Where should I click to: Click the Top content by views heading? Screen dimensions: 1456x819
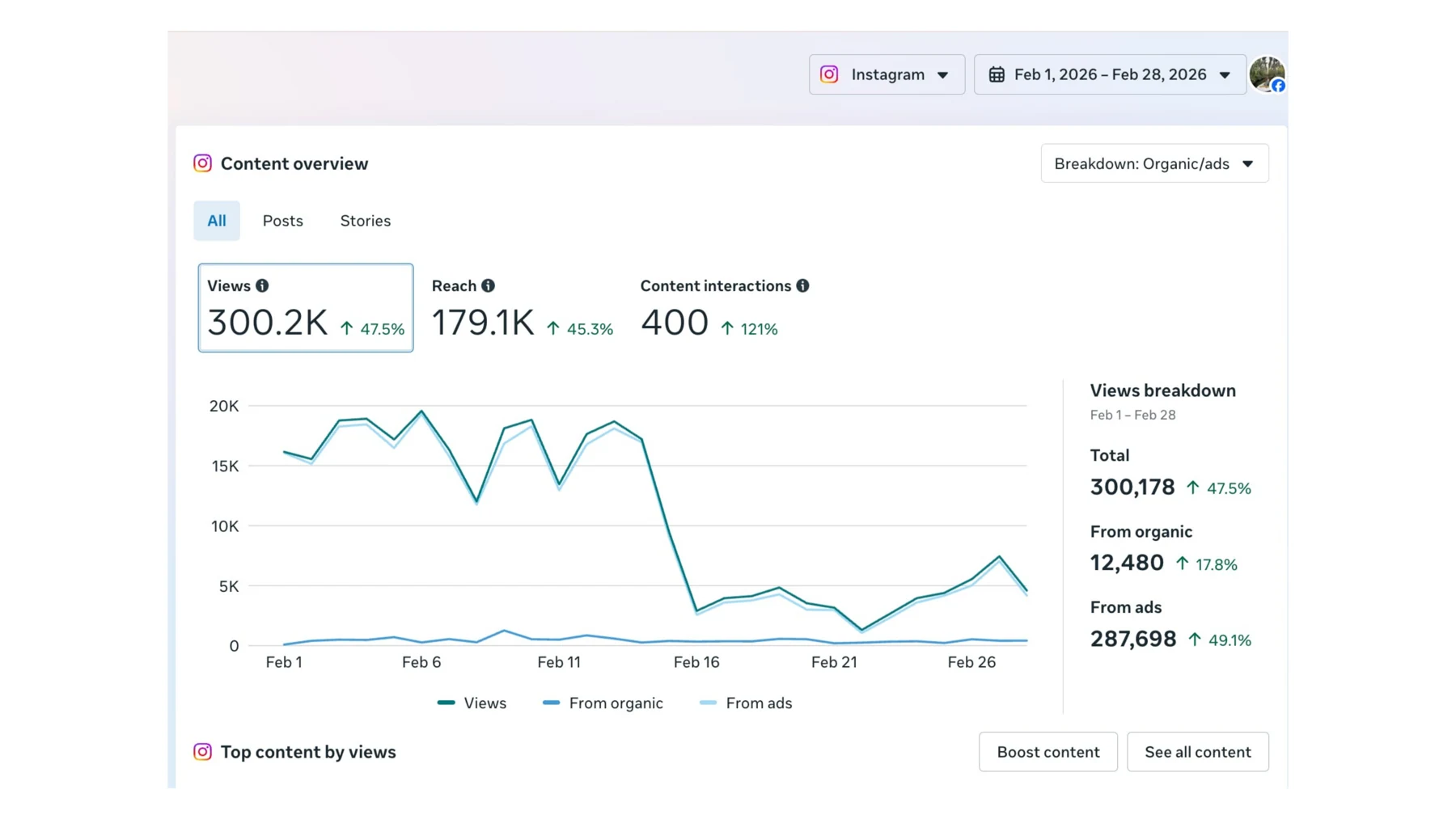[x=308, y=752]
